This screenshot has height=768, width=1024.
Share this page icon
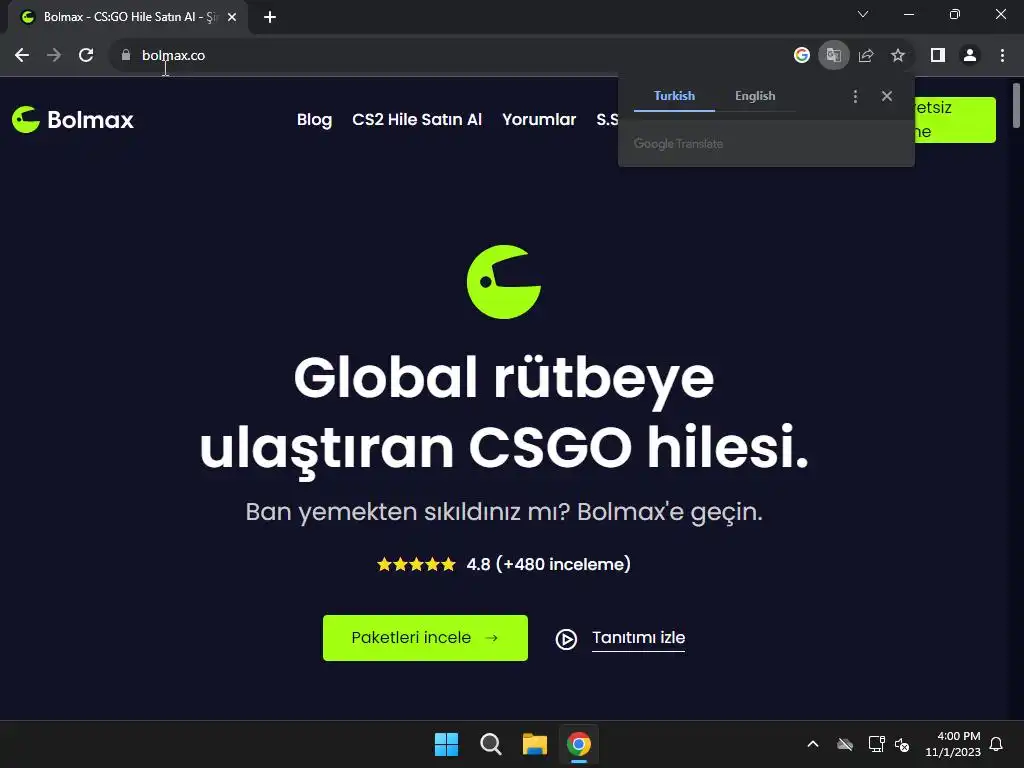pyautogui.click(x=866, y=56)
